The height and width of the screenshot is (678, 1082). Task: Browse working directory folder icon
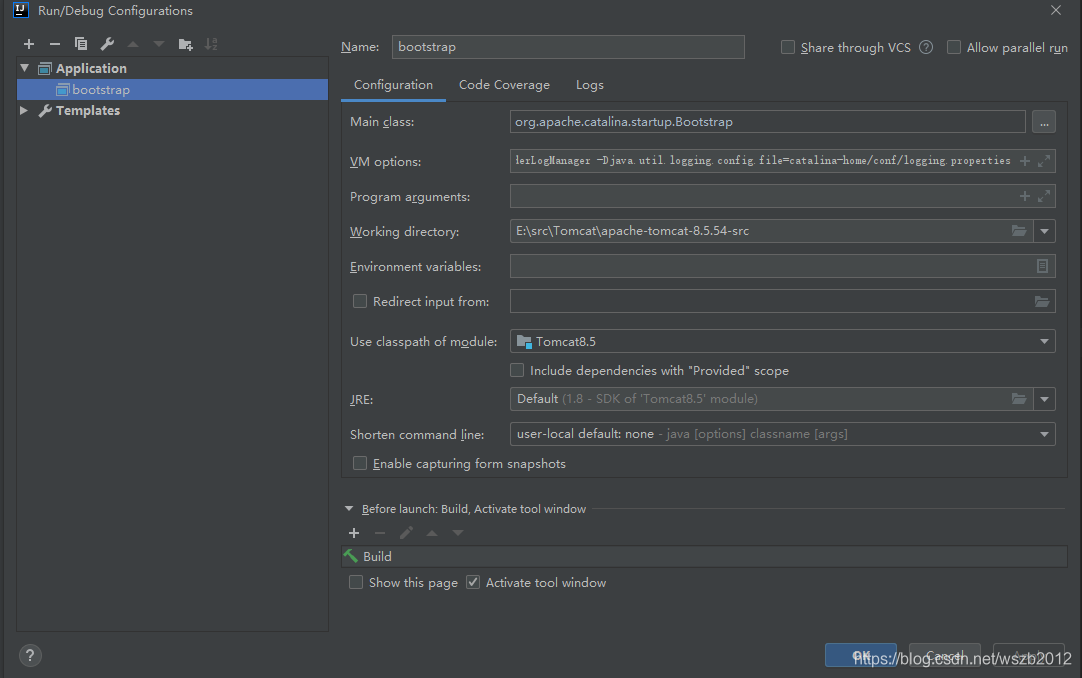coord(1019,231)
